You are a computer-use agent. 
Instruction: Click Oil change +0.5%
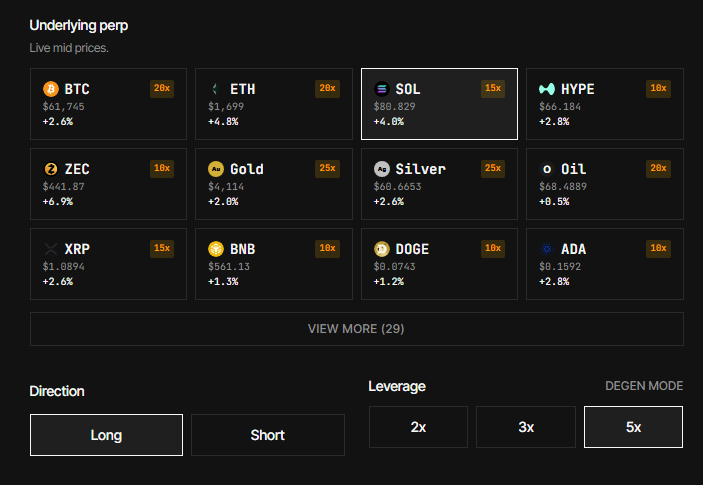pyautogui.click(x=554, y=202)
